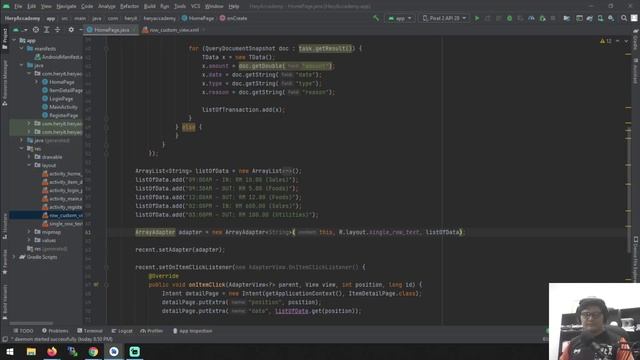Toggle the Gradle right side tab
640x360 pixels.
point(636,40)
